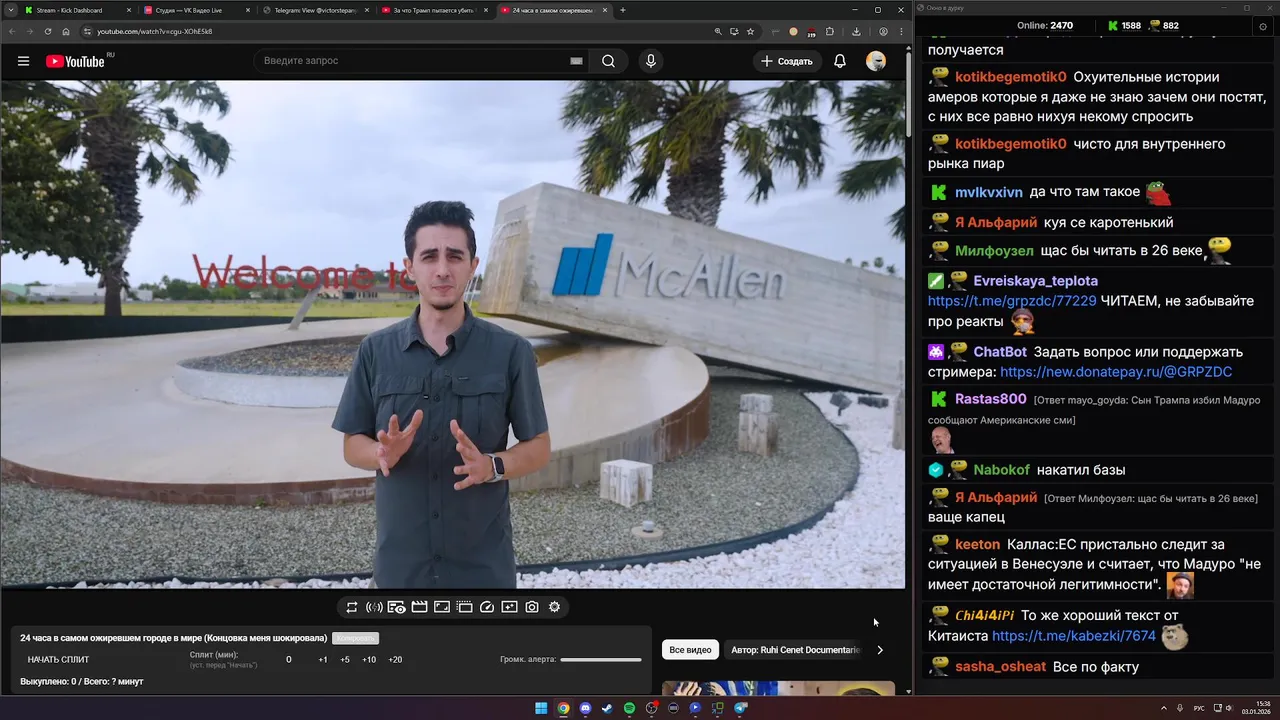Open Spotify from the taskbar
This screenshot has width=1280, height=720.
point(629,708)
